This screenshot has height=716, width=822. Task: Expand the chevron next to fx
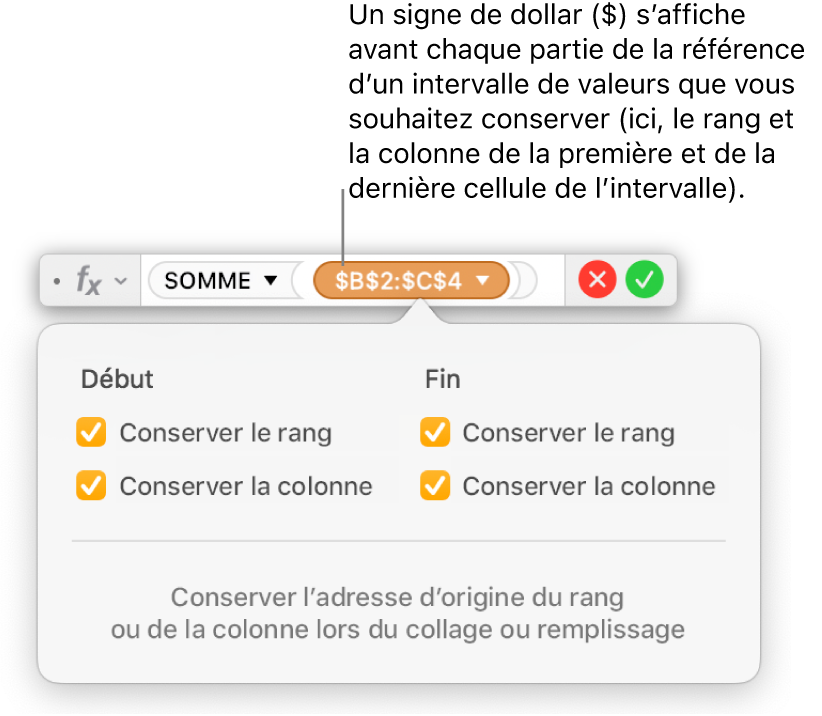120,281
